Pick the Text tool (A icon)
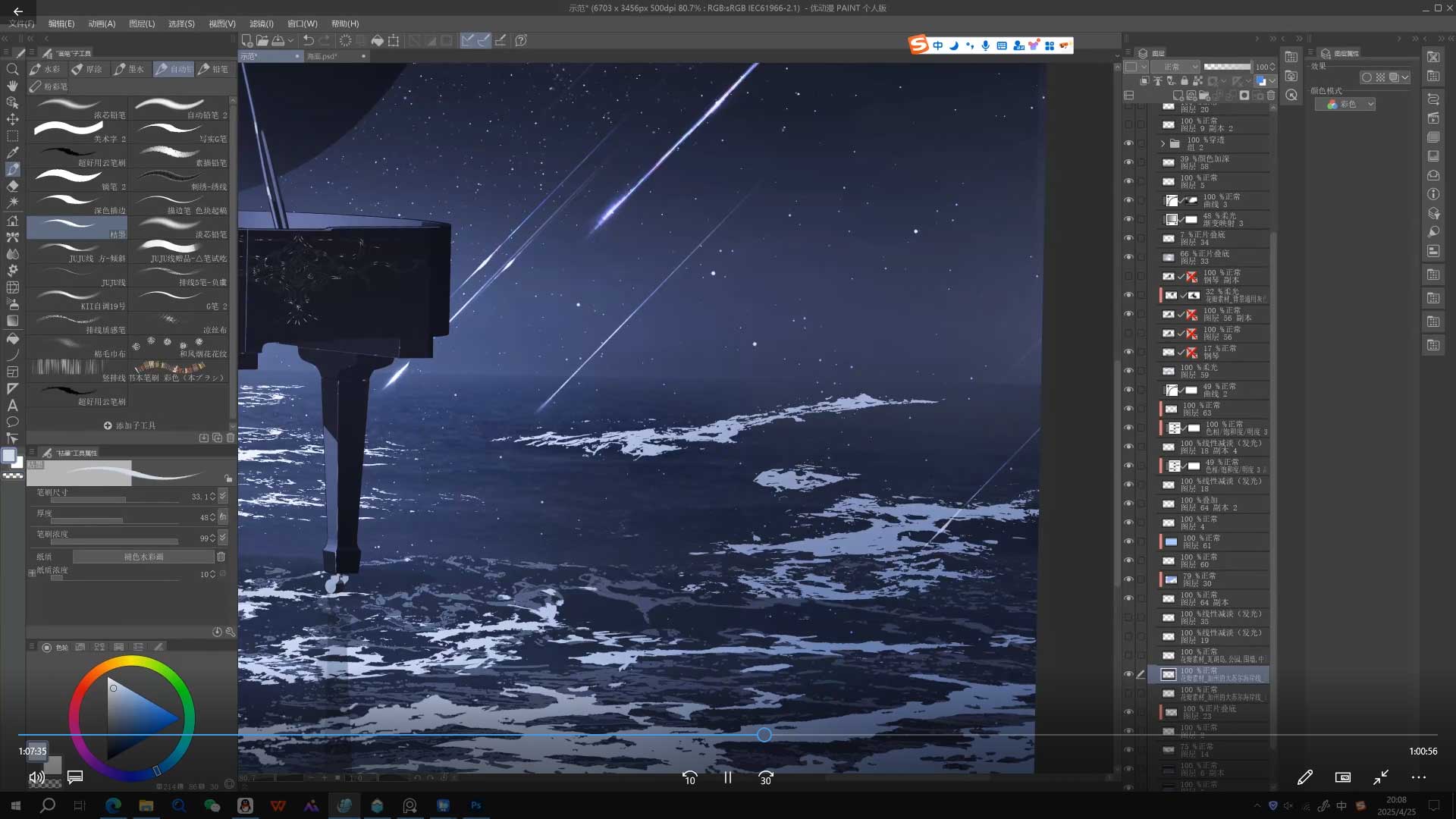The image size is (1456, 819). pyautogui.click(x=12, y=405)
